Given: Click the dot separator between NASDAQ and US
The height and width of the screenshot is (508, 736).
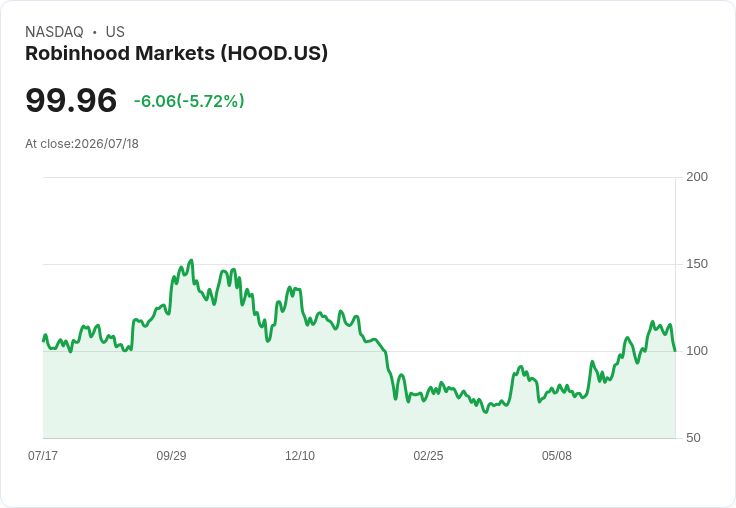Looking at the screenshot, I should tap(94, 32).
